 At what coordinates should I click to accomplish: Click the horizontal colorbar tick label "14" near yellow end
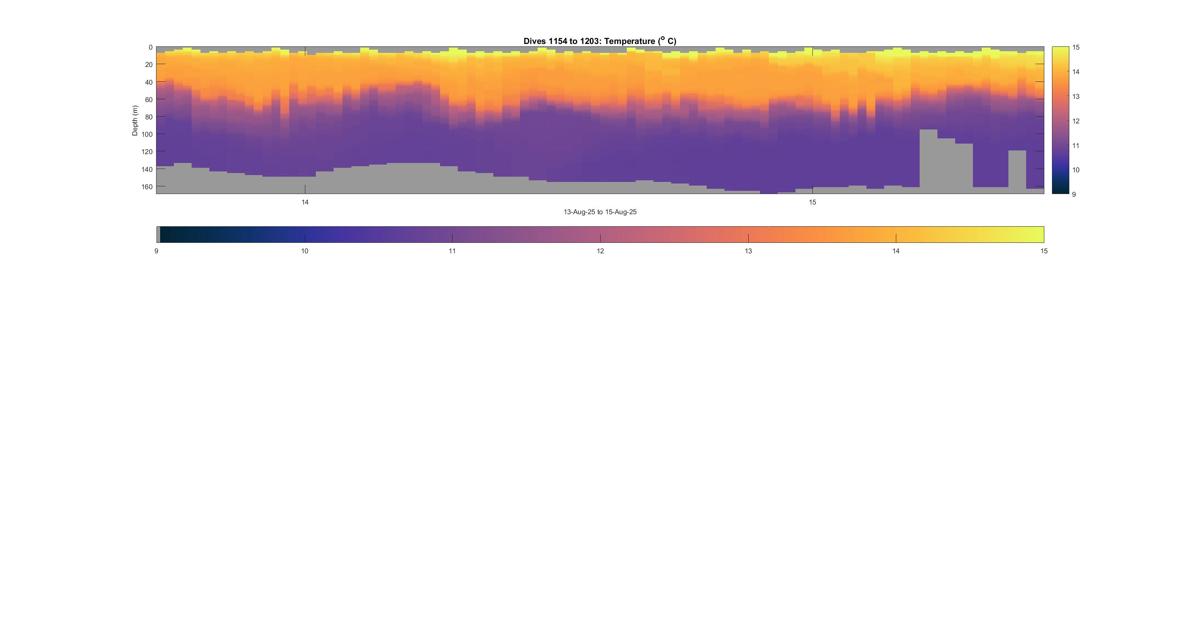(x=896, y=251)
